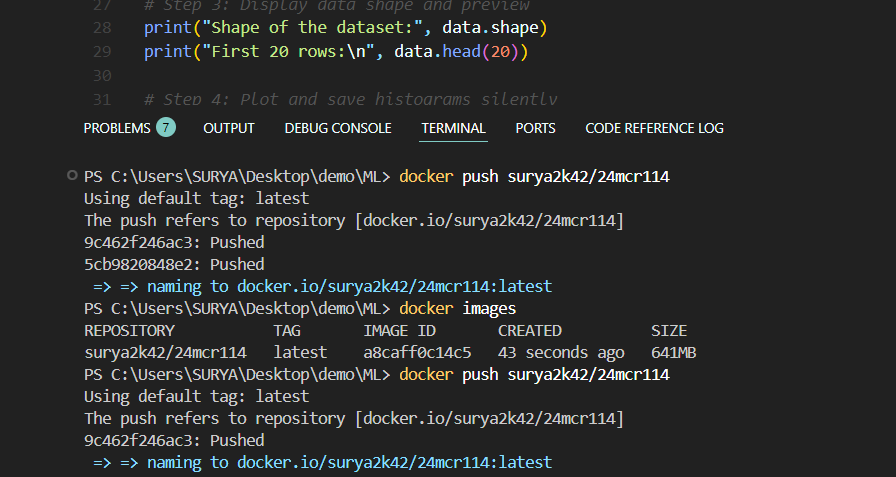
Task: Switch to the OUTPUT tab
Action: point(229,128)
